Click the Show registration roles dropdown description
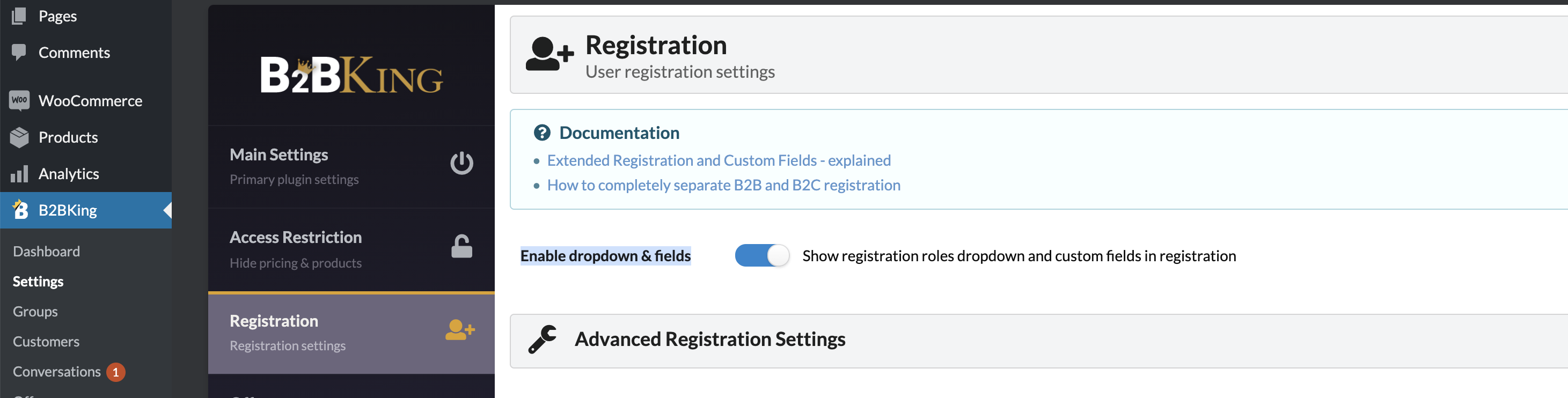 1019,256
